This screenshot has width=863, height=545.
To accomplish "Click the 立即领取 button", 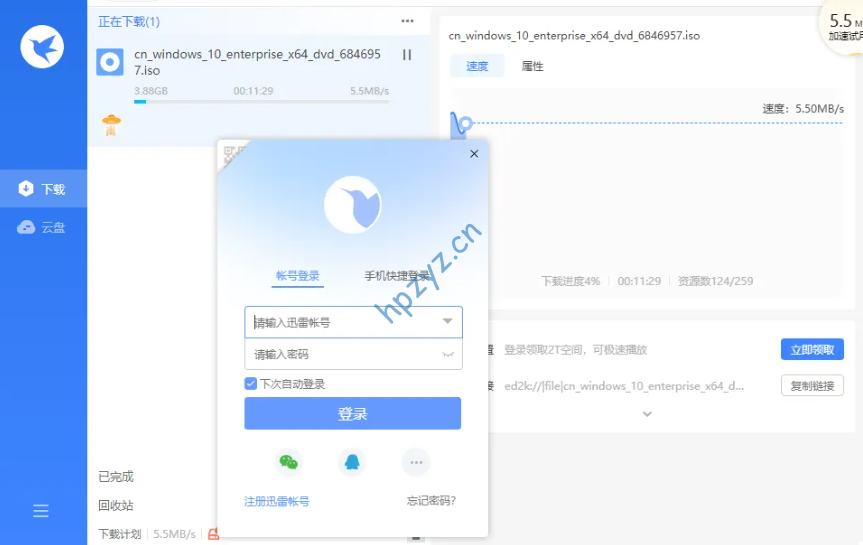I will (x=811, y=349).
